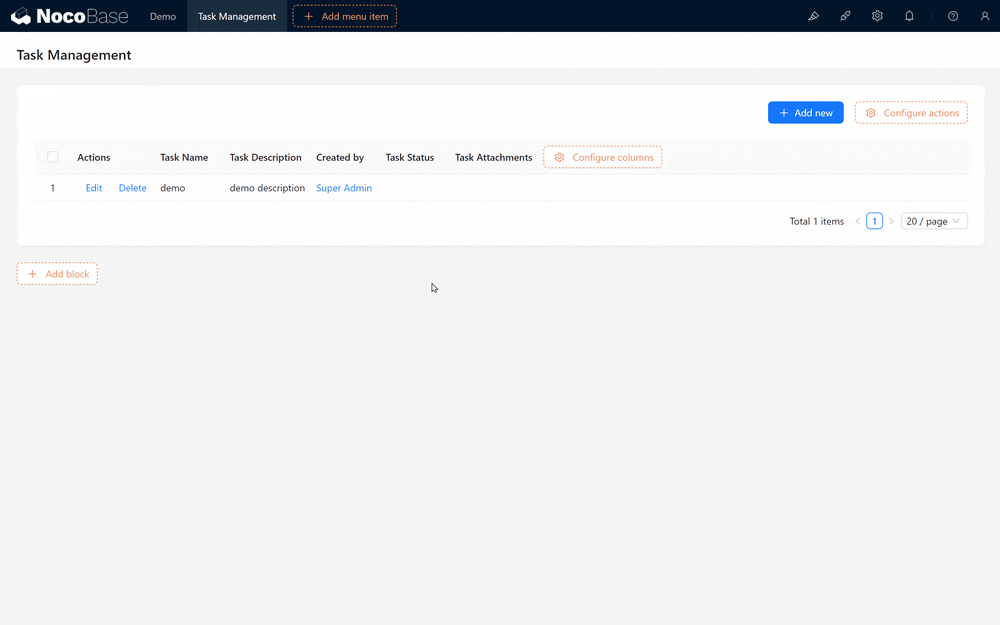1000x625 pixels.
Task: Click gear icon in Configure columns
Action: (x=559, y=158)
